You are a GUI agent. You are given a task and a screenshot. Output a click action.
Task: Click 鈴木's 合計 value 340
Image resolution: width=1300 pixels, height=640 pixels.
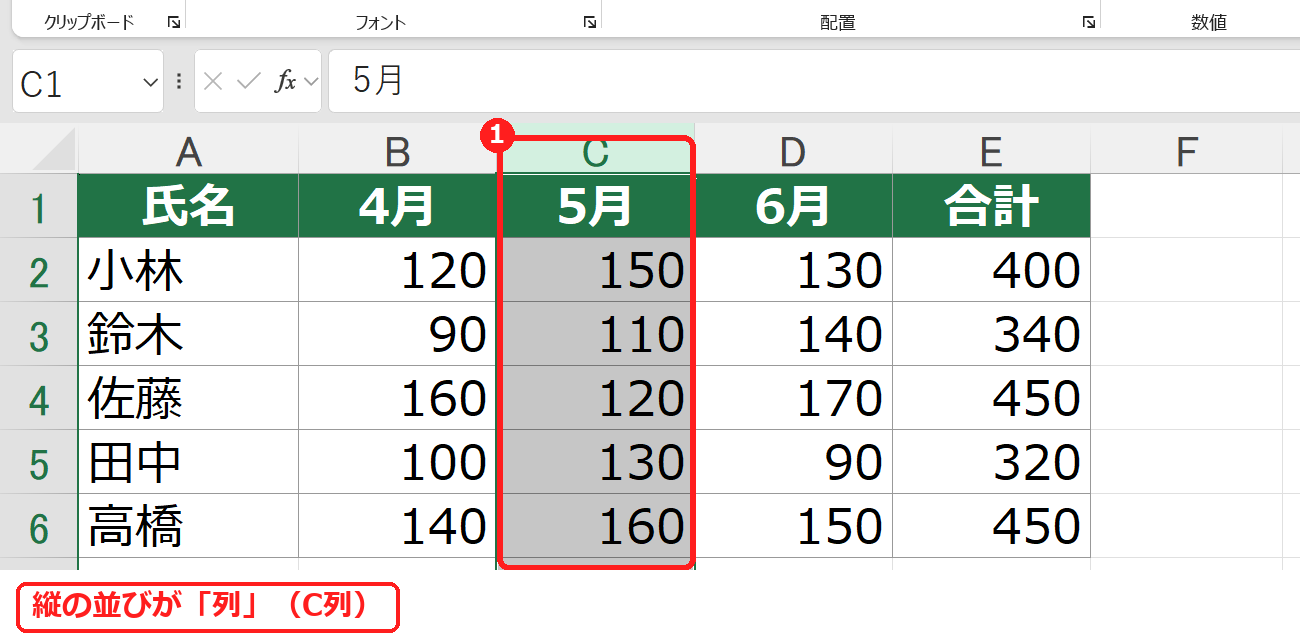[x=991, y=334]
